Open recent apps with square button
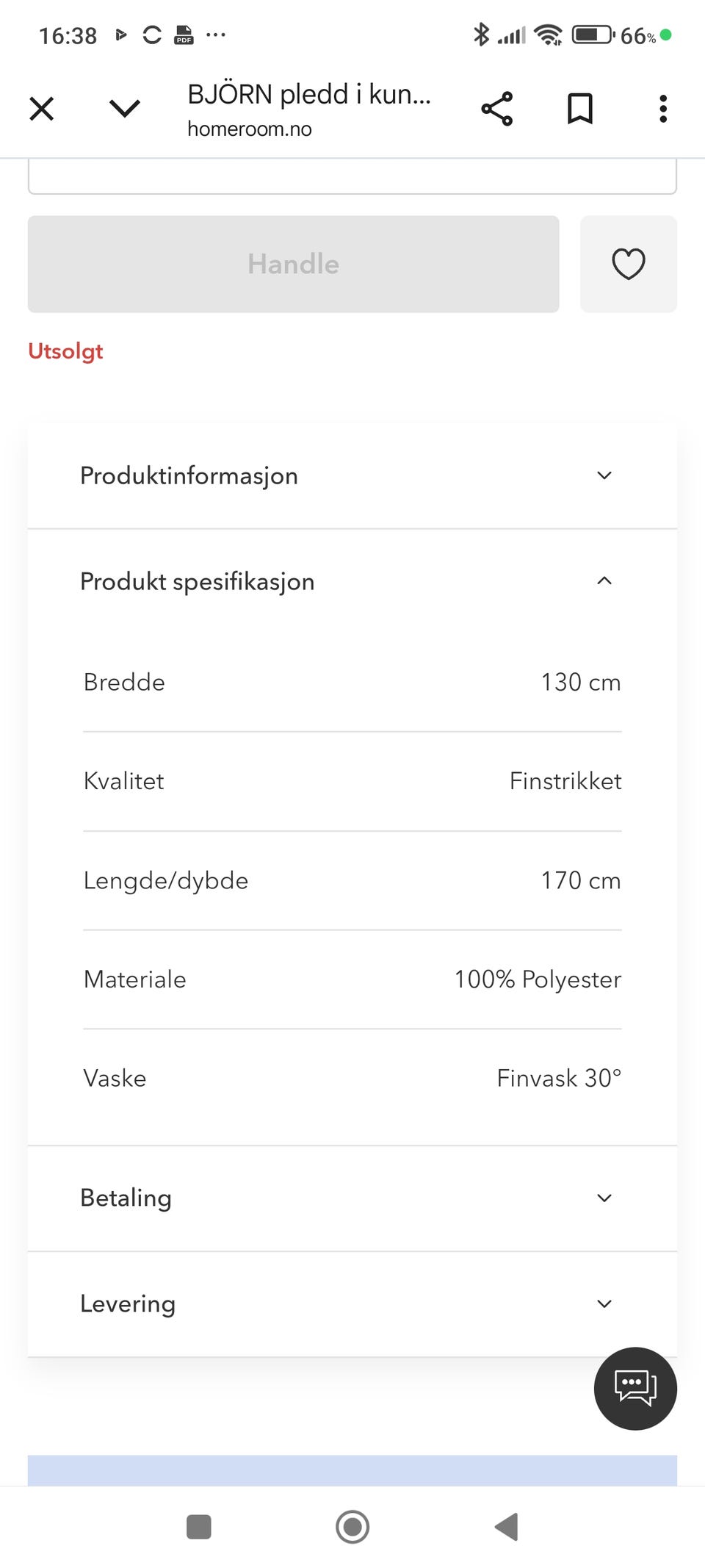Screen dimensions: 705x1568 point(199,1526)
